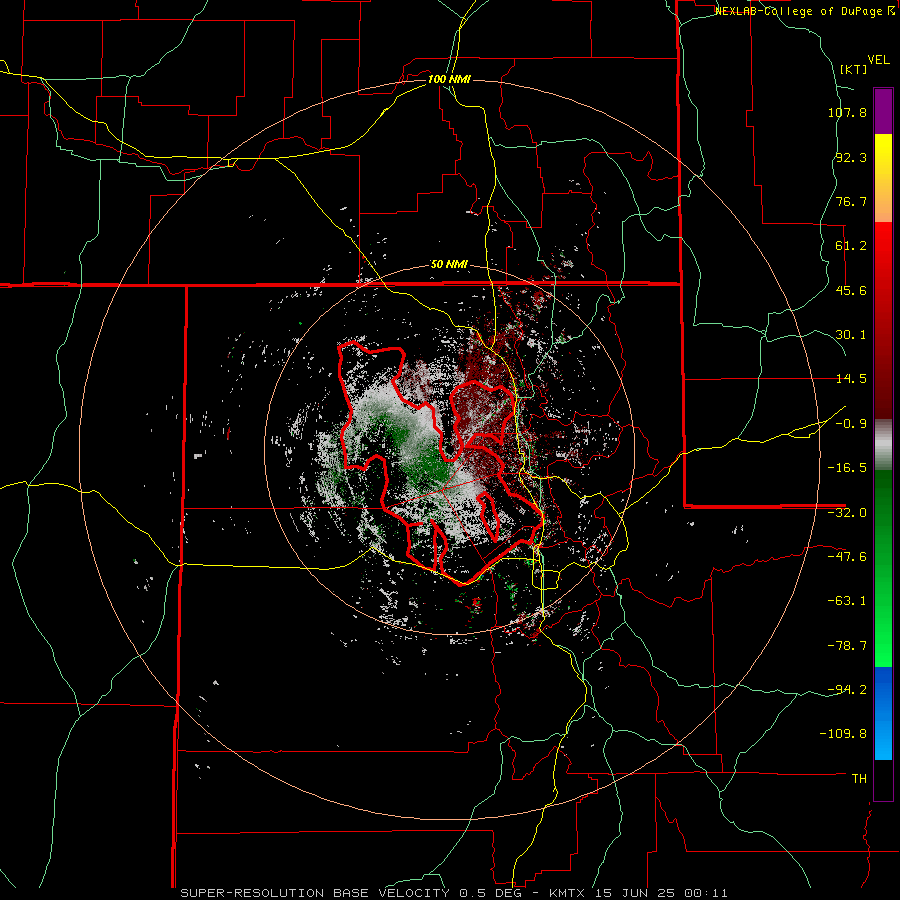
Task: Click the 76.7 scale value
Action: tap(851, 201)
